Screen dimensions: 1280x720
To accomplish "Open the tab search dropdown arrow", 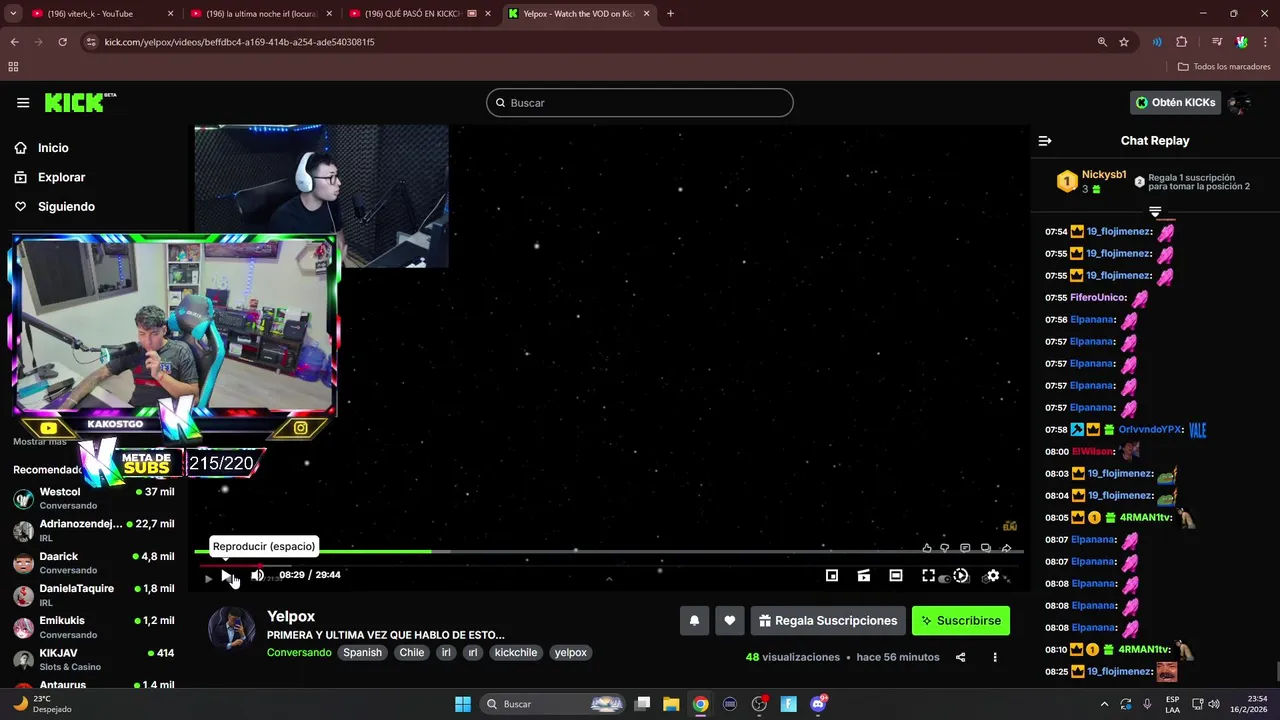I will pyautogui.click(x=15, y=14).
